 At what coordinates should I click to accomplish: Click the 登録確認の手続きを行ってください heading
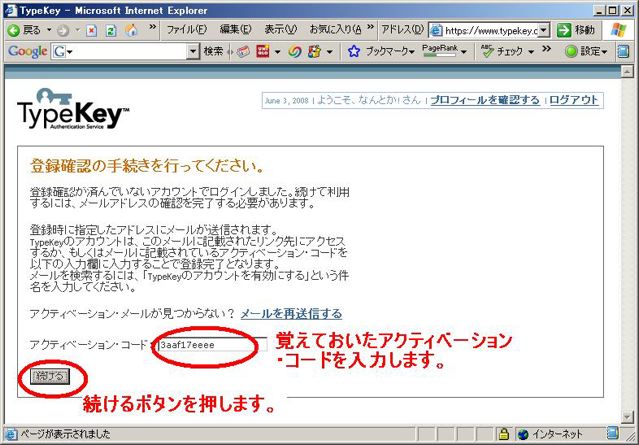point(148,166)
